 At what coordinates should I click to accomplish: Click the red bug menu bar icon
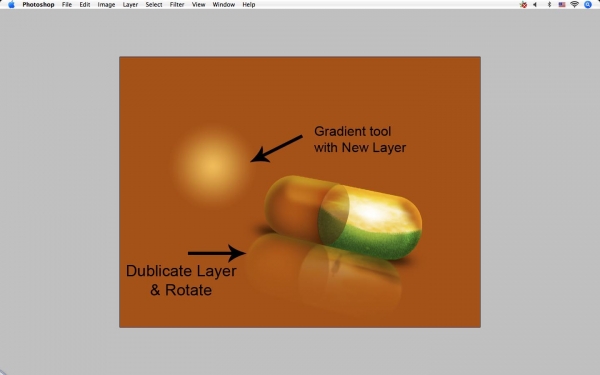coord(523,5)
